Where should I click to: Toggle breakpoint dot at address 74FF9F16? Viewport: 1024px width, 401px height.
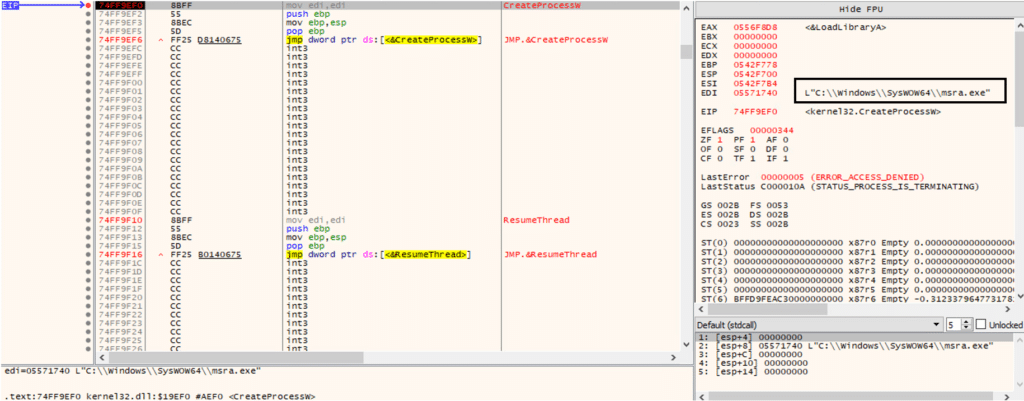click(x=88, y=254)
